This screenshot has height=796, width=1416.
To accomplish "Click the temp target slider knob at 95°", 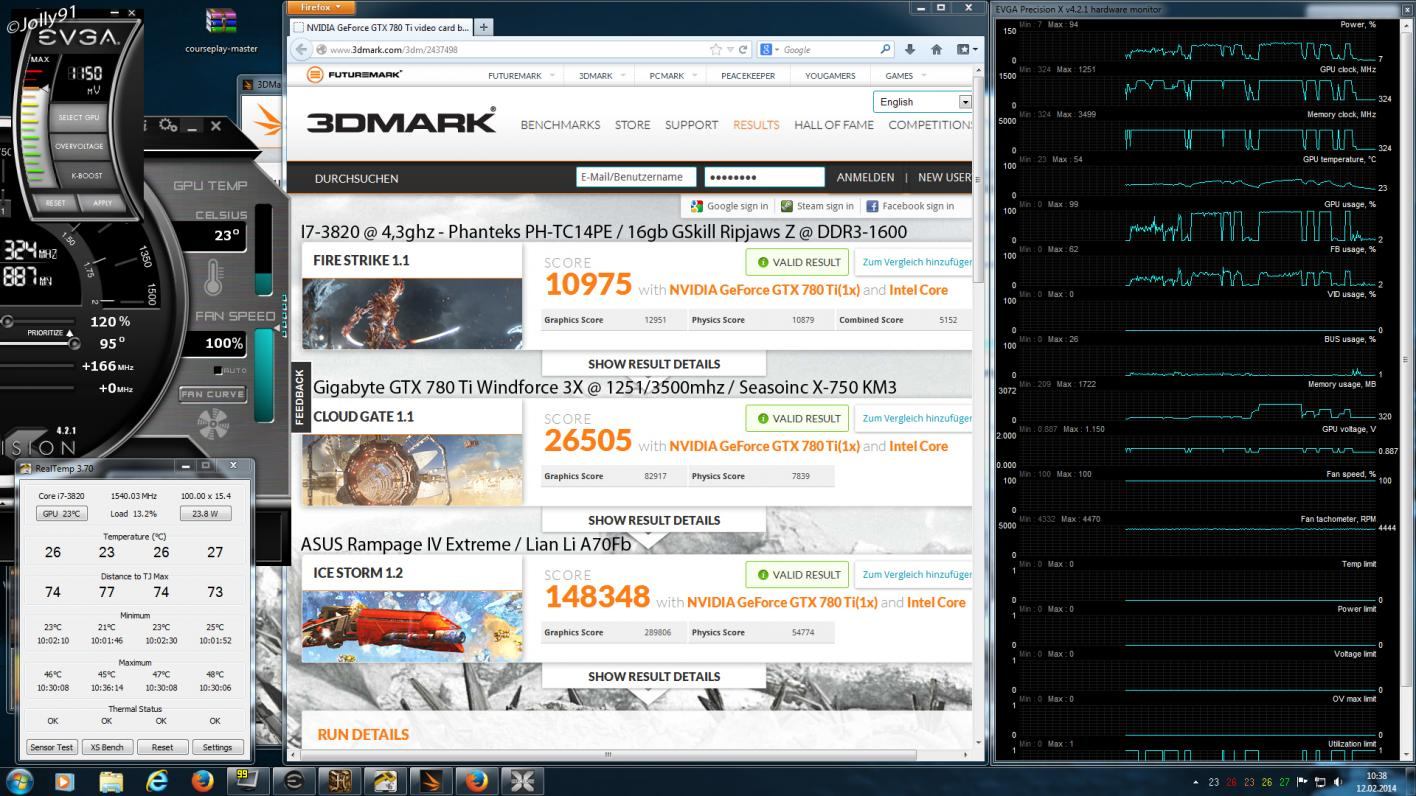I will coord(74,343).
